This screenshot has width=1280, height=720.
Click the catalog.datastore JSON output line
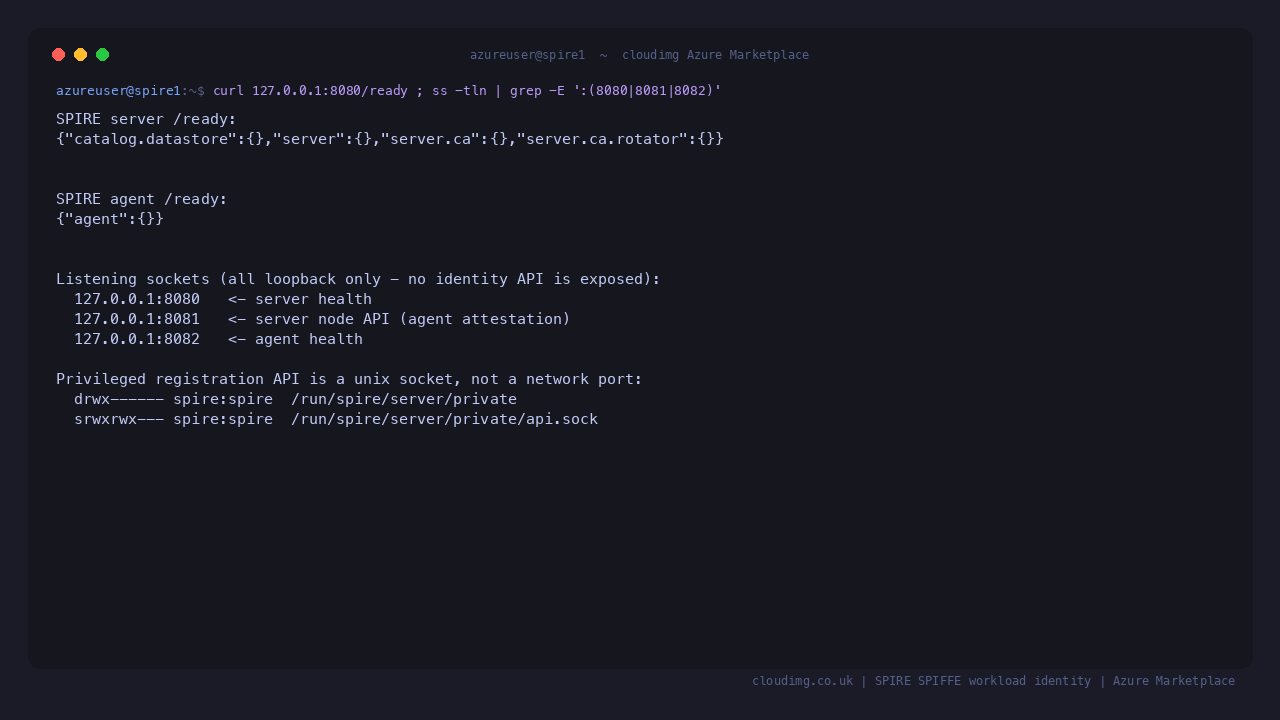pos(390,139)
